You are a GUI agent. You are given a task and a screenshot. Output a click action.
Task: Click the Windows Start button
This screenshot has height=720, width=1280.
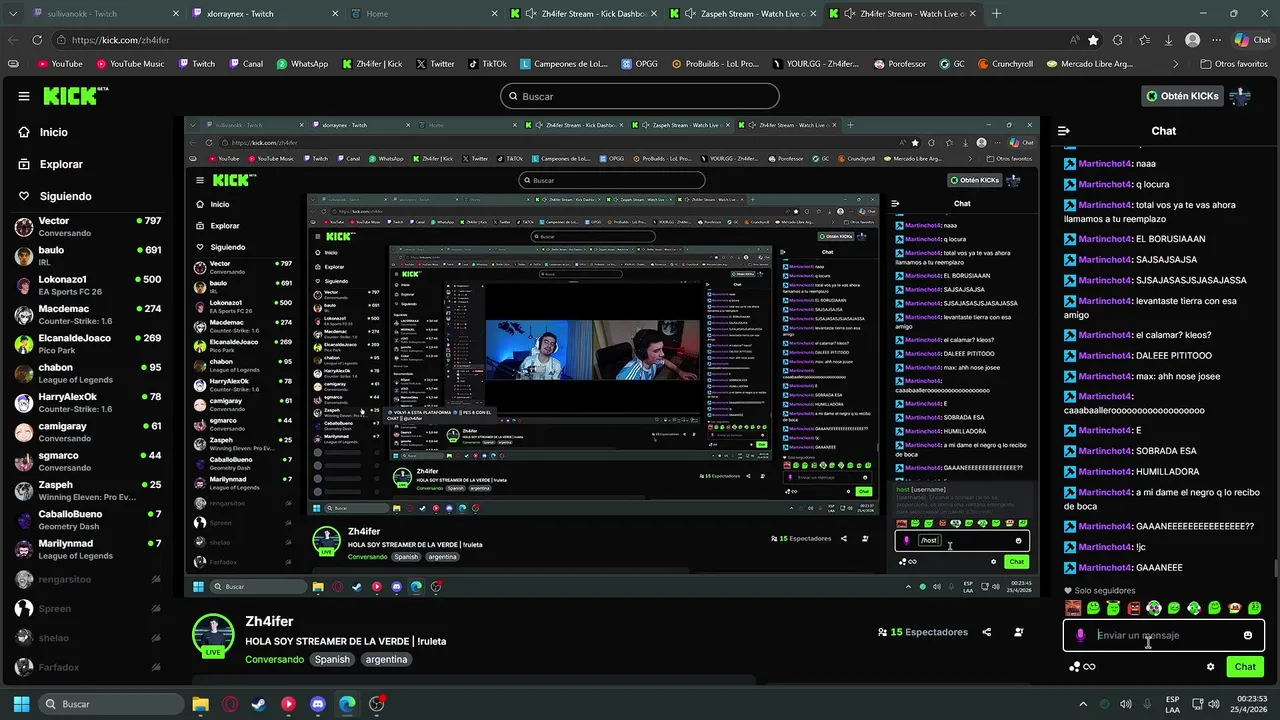[21, 704]
